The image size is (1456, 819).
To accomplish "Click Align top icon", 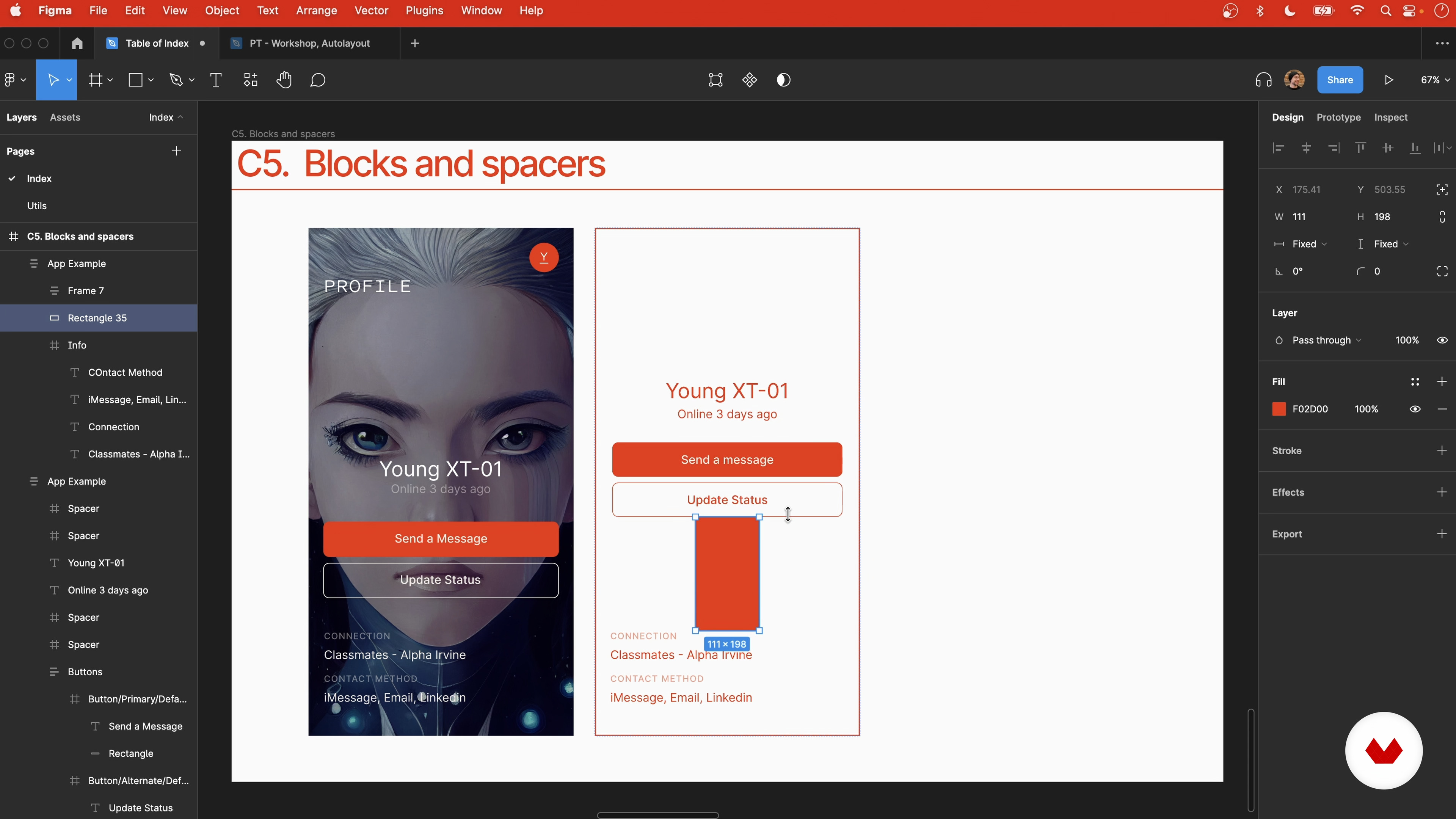I will click(x=1360, y=148).
